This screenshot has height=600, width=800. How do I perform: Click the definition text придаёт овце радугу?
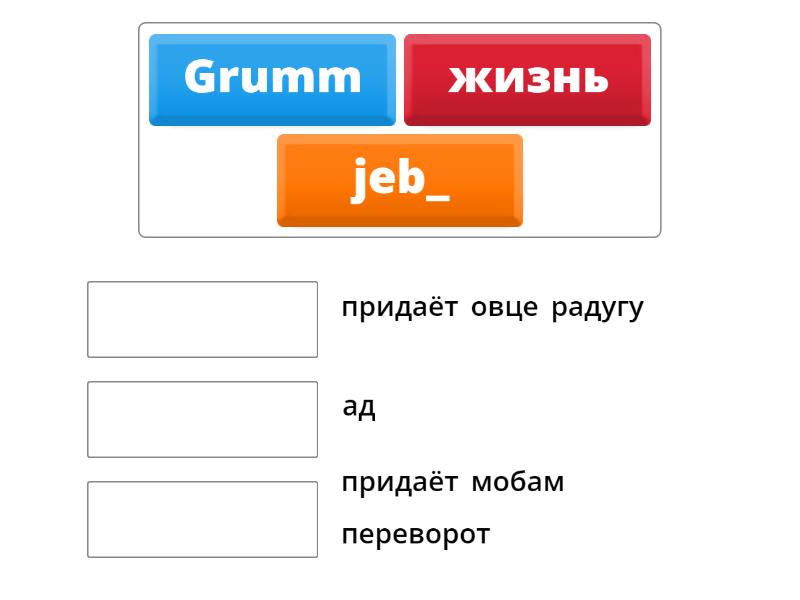[x=492, y=308]
